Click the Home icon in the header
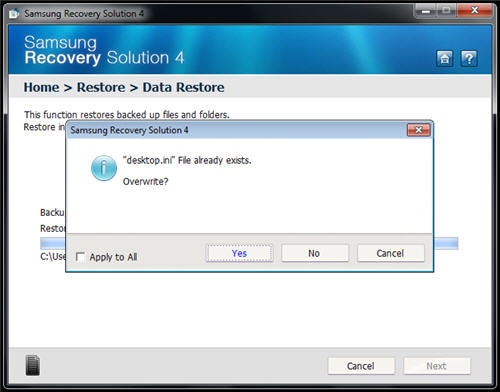The width and height of the screenshot is (500, 392). click(x=444, y=59)
